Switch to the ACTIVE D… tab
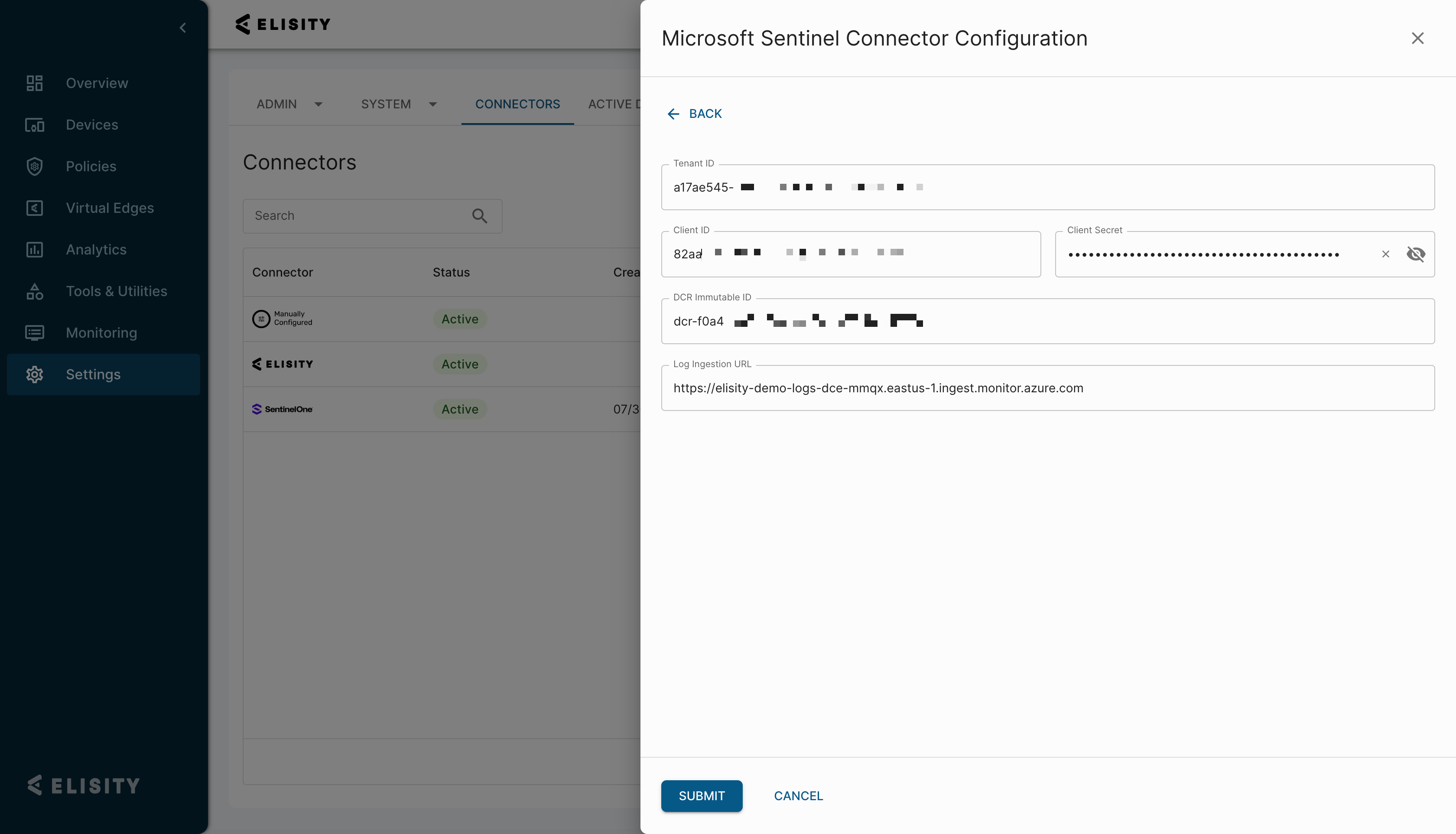Image resolution: width=1456 pixels, height=834 pixels. pos(614,104)
